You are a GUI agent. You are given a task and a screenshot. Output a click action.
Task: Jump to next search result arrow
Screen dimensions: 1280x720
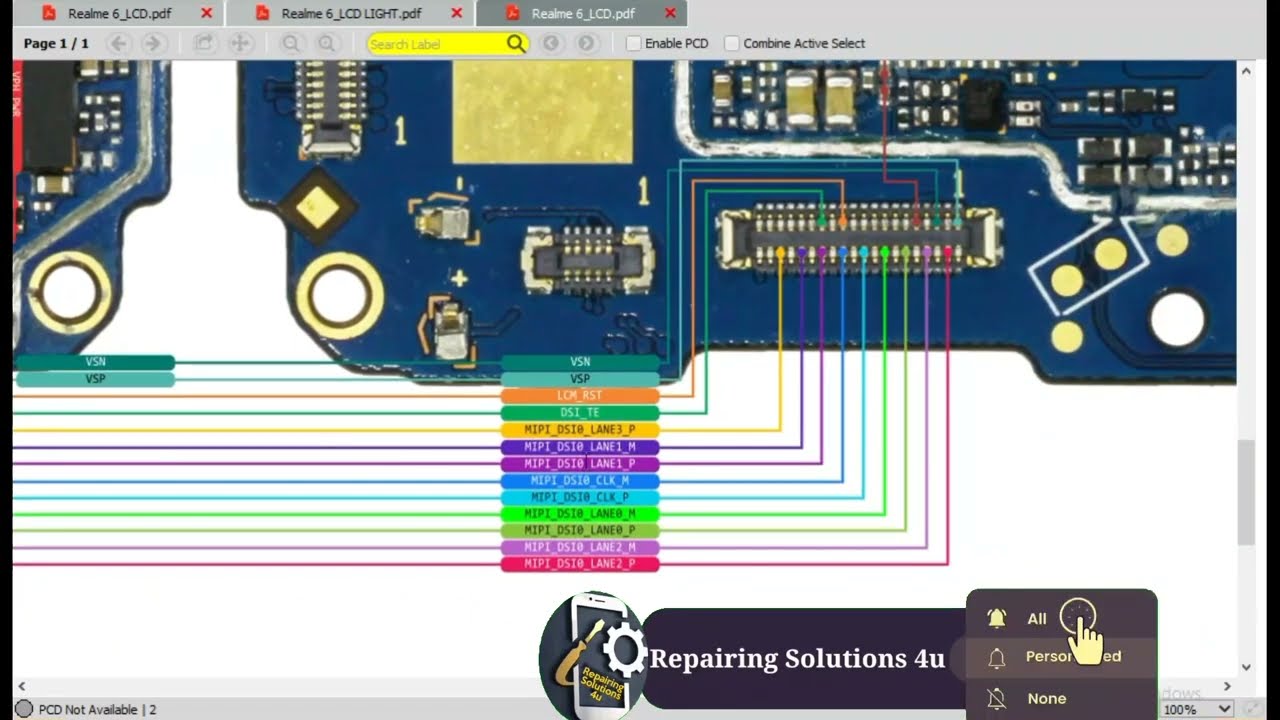(x=587, y=43)
